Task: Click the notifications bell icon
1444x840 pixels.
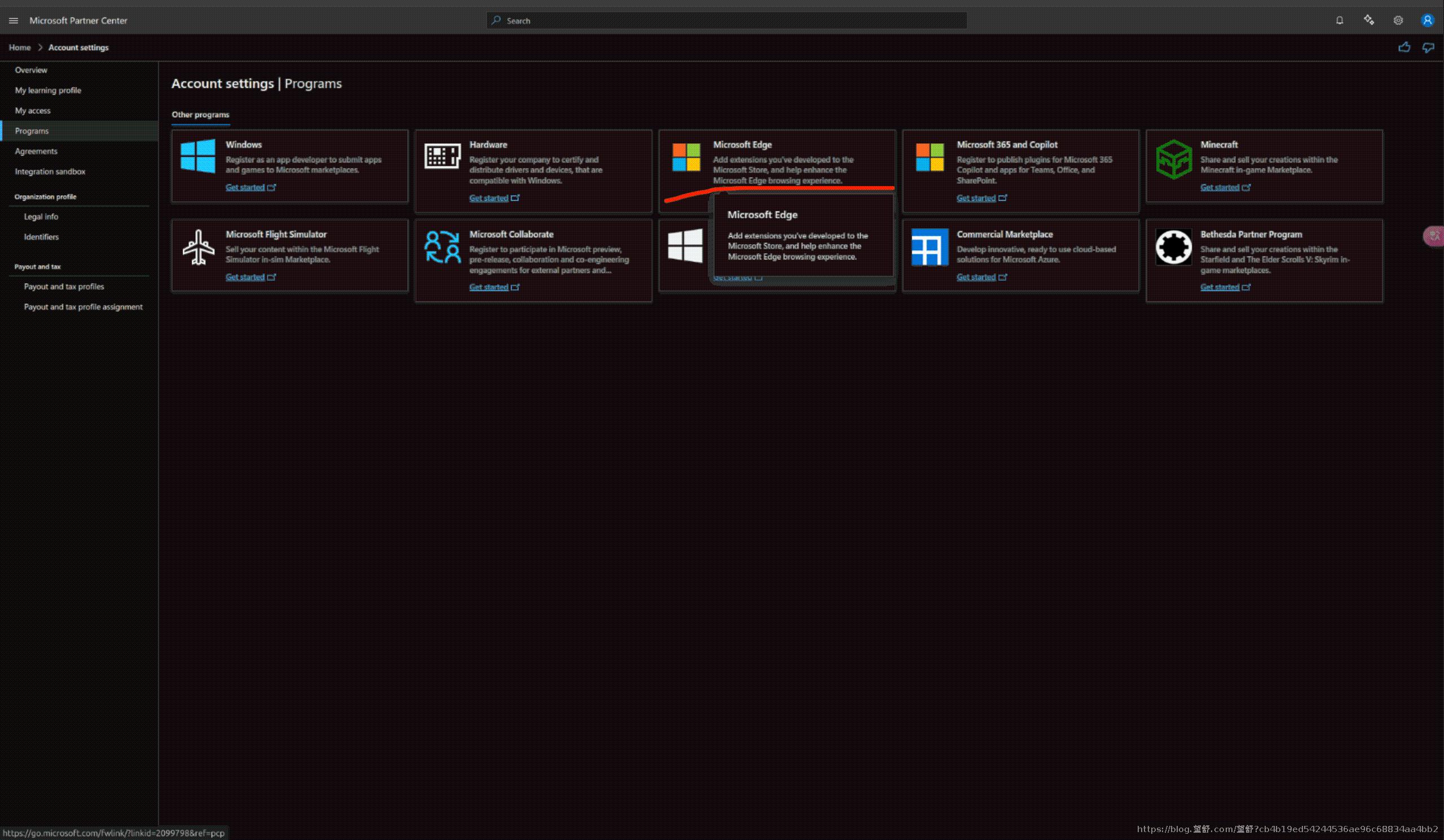Action: [x=1339, y=21]
